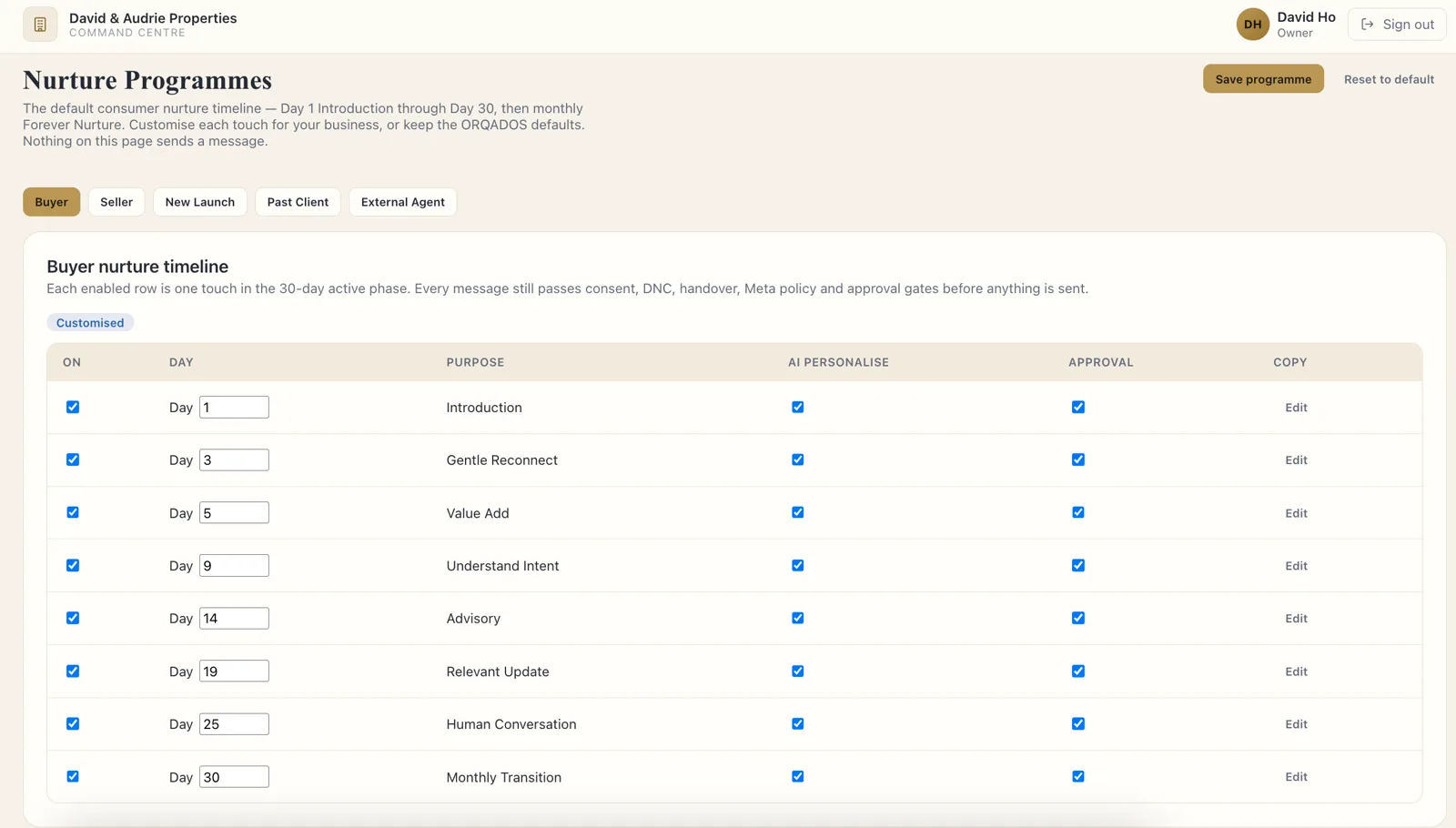The image size is (1456, 828).
Task: Open Edit for Gentle Reconnect copy
Action: [1296, 460]
